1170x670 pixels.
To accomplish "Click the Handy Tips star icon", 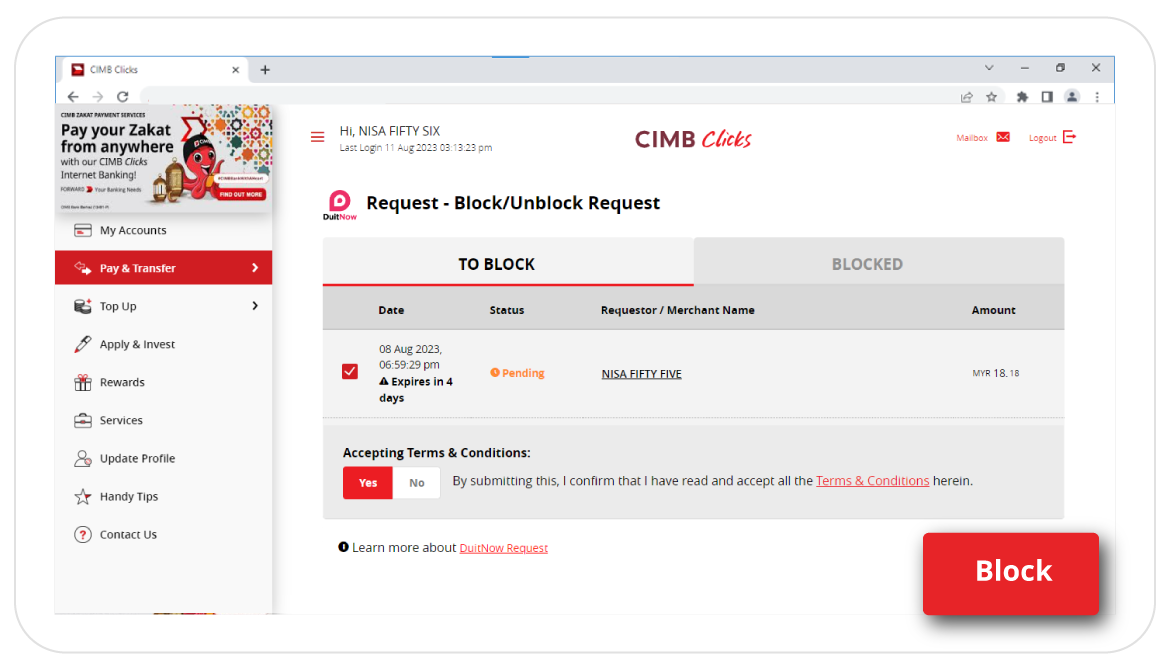I will [83, 497].
